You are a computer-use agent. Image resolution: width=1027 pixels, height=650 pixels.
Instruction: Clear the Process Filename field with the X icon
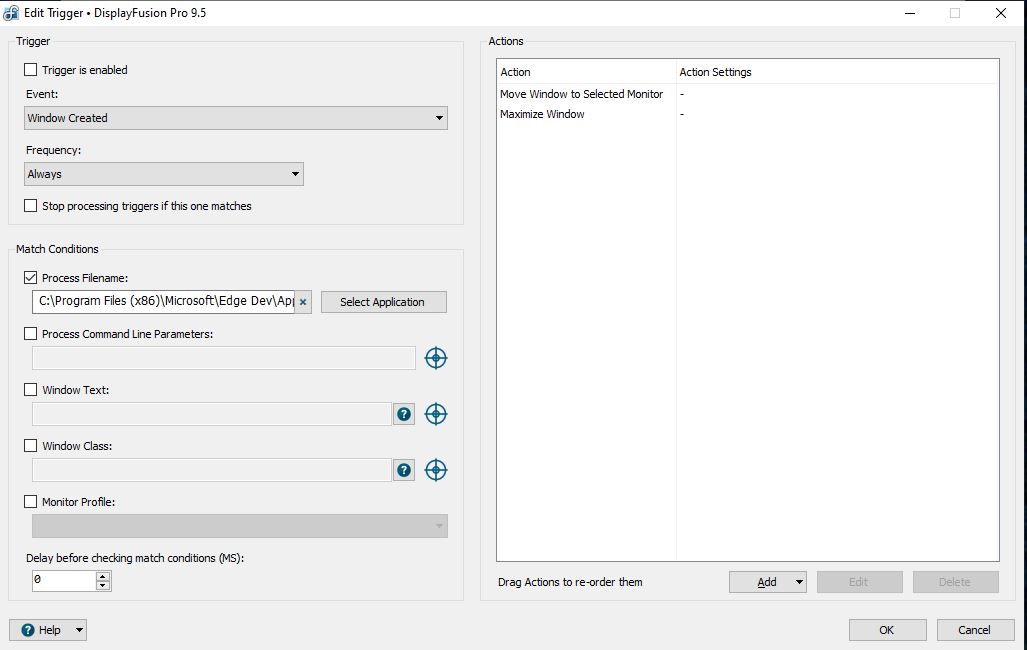pos(303,302)
